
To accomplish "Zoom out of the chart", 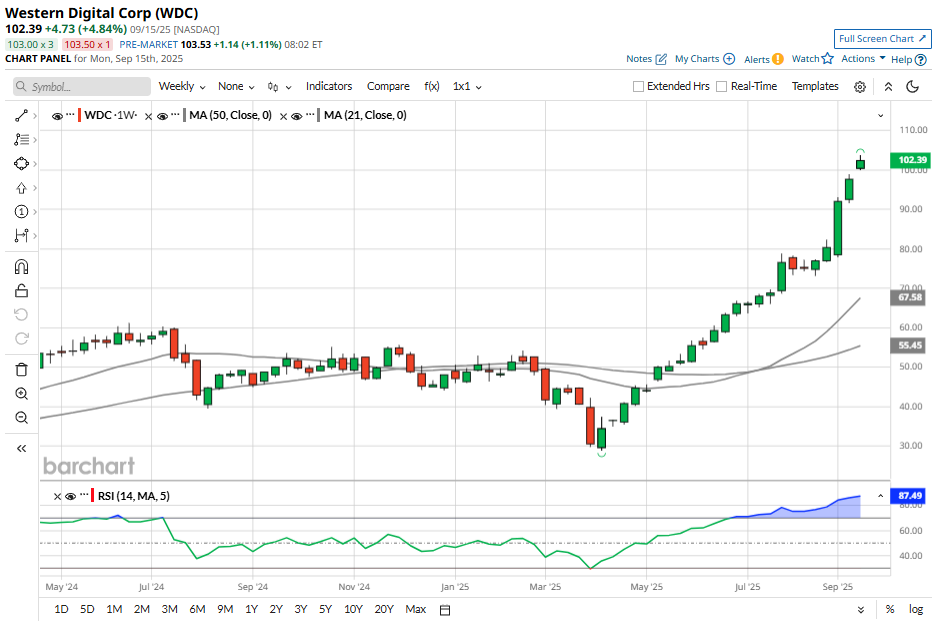I will pos(22,417).
